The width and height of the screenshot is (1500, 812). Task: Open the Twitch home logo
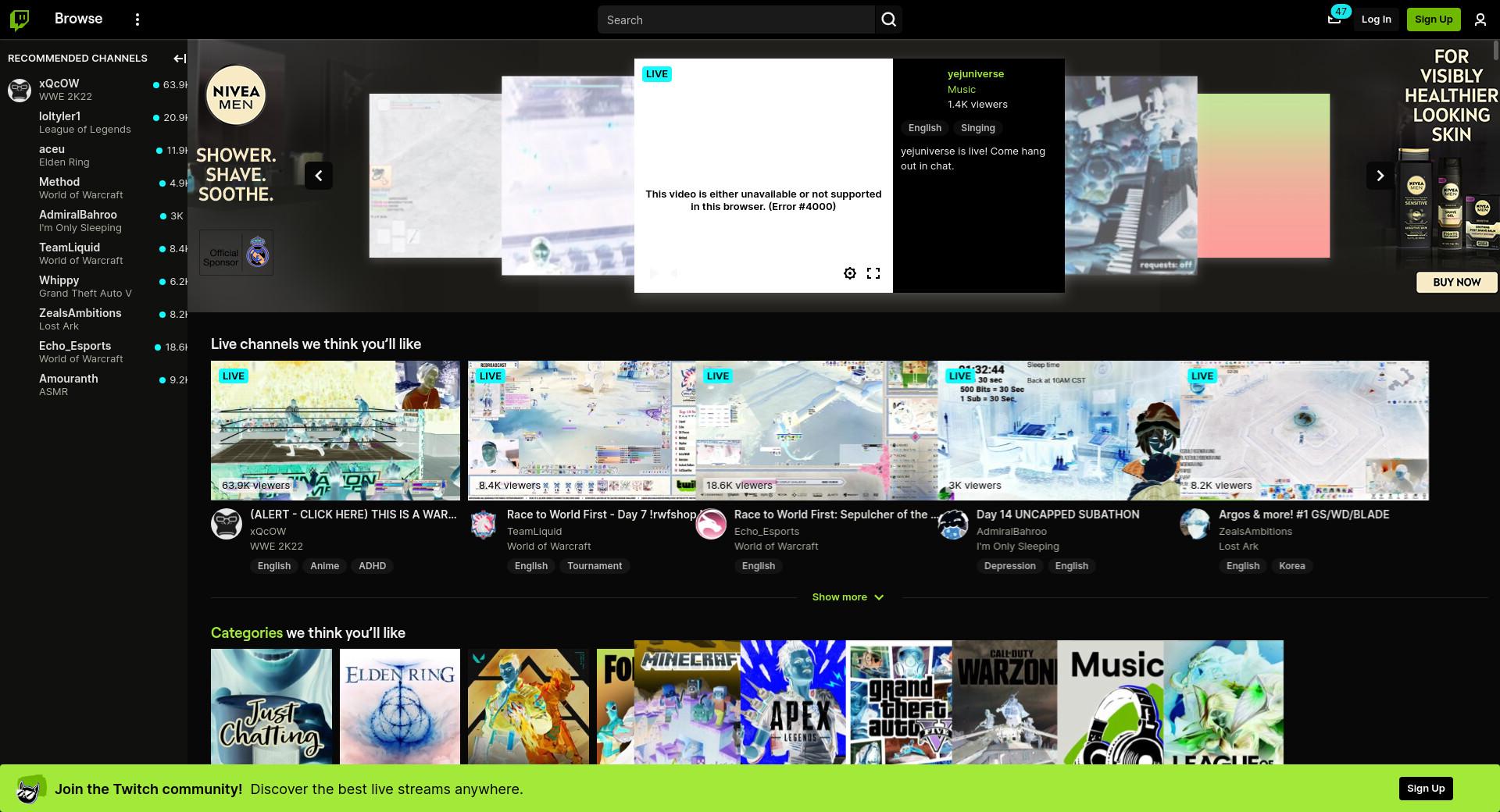(20, 20)
